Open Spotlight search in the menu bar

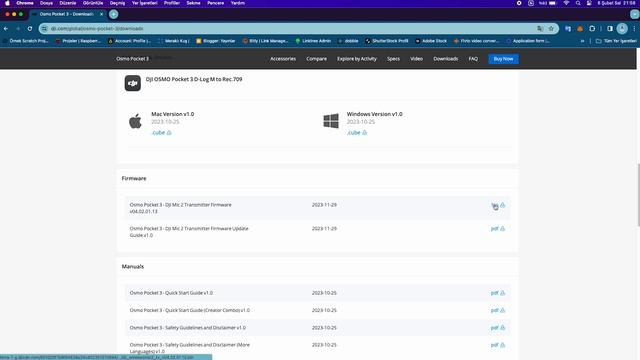pyautogui.click(x=578, y=3)
